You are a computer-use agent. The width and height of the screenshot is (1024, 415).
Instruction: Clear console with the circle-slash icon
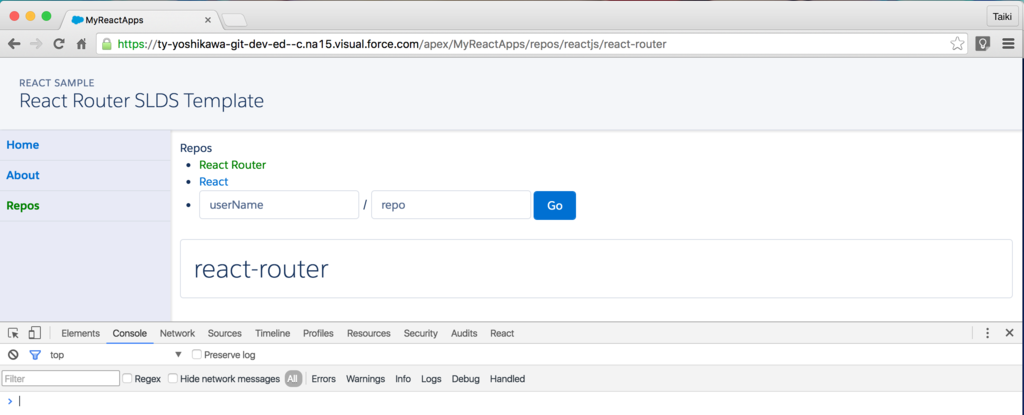[12, 354]
